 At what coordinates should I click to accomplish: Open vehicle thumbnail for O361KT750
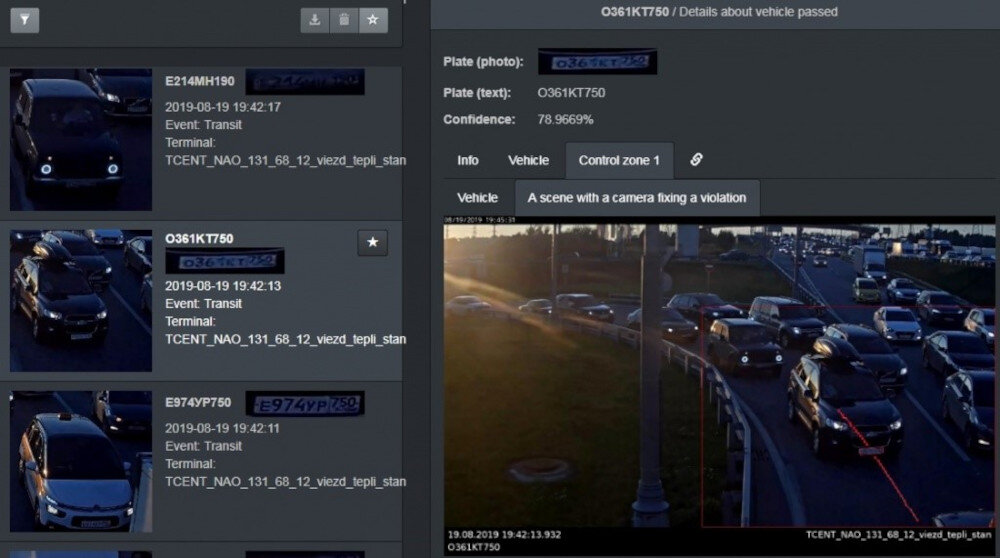(x=81, y=300)
